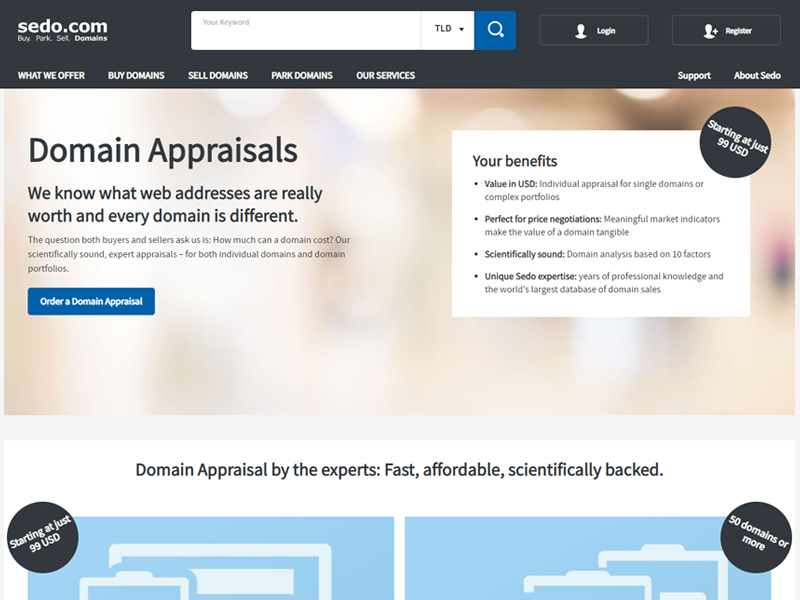This screenshot has width=800, height=600.
Task: Open the WHAT WE OFFER menu
Action: 51,76
